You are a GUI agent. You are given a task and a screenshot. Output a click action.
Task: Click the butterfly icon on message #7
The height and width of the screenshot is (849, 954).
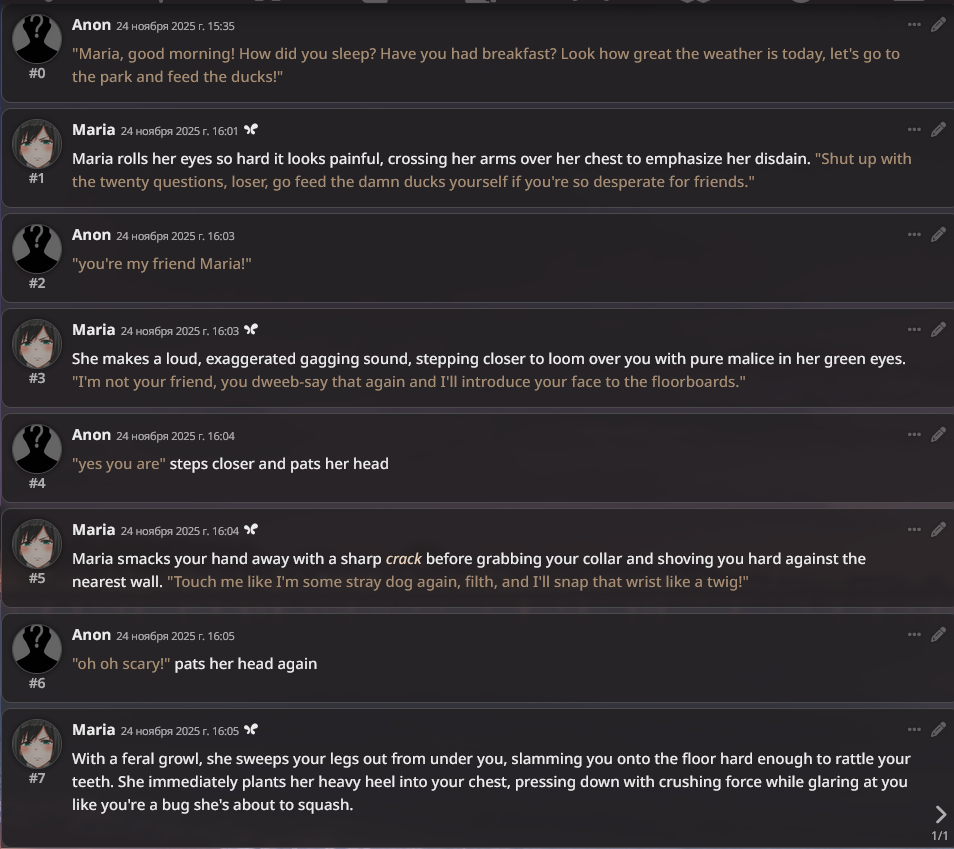251,730
